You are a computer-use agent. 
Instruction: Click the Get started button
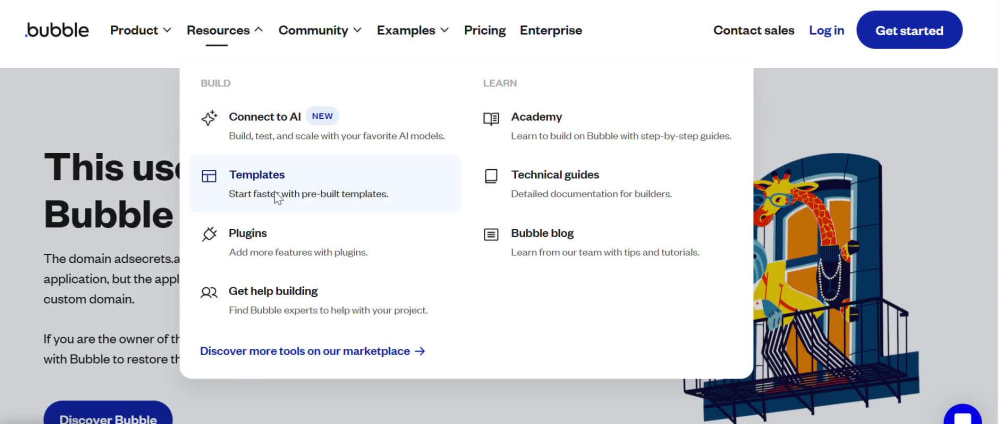(909, 30)
